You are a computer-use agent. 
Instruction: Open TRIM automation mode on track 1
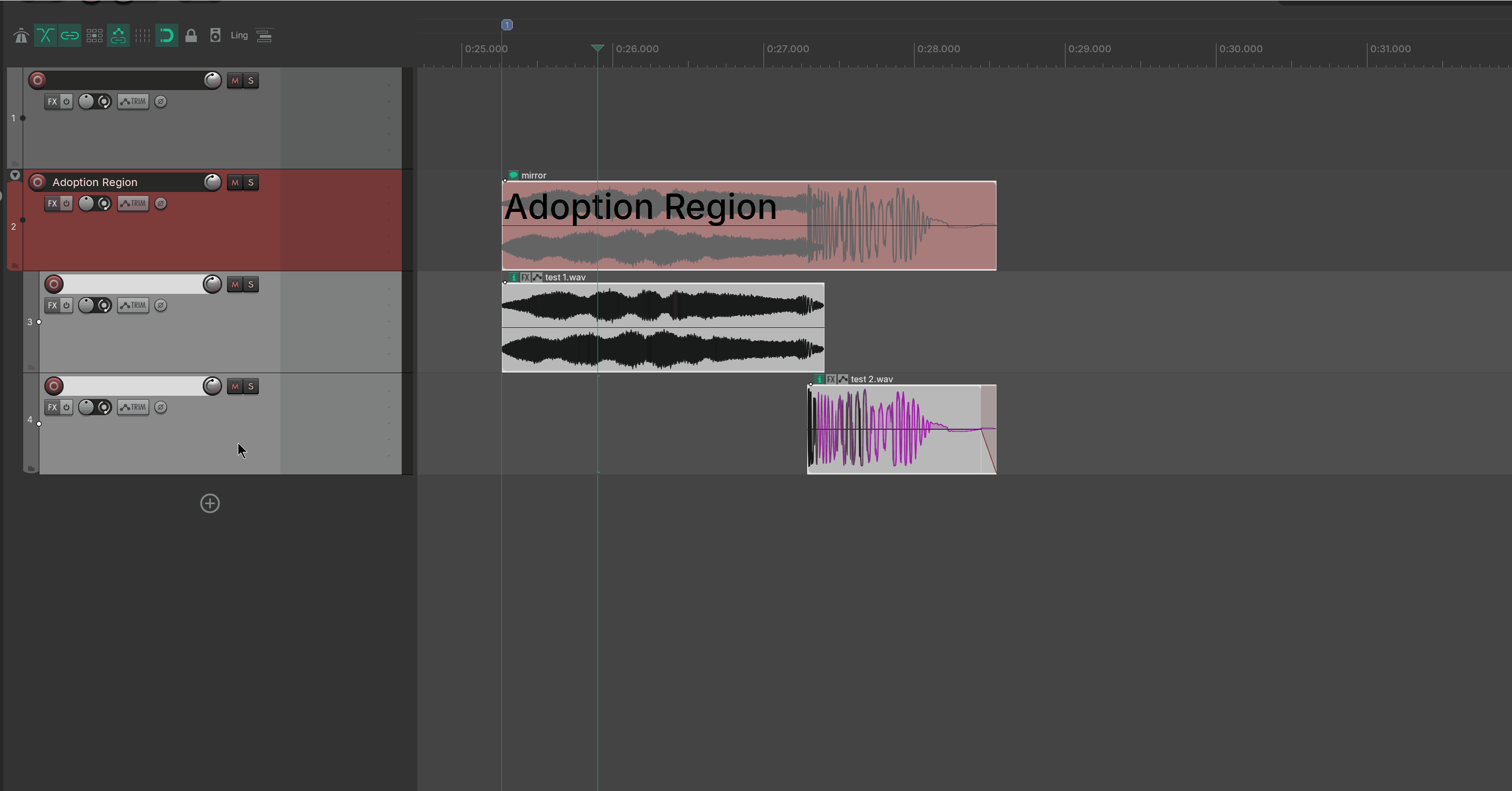click(x=133, y=101)
